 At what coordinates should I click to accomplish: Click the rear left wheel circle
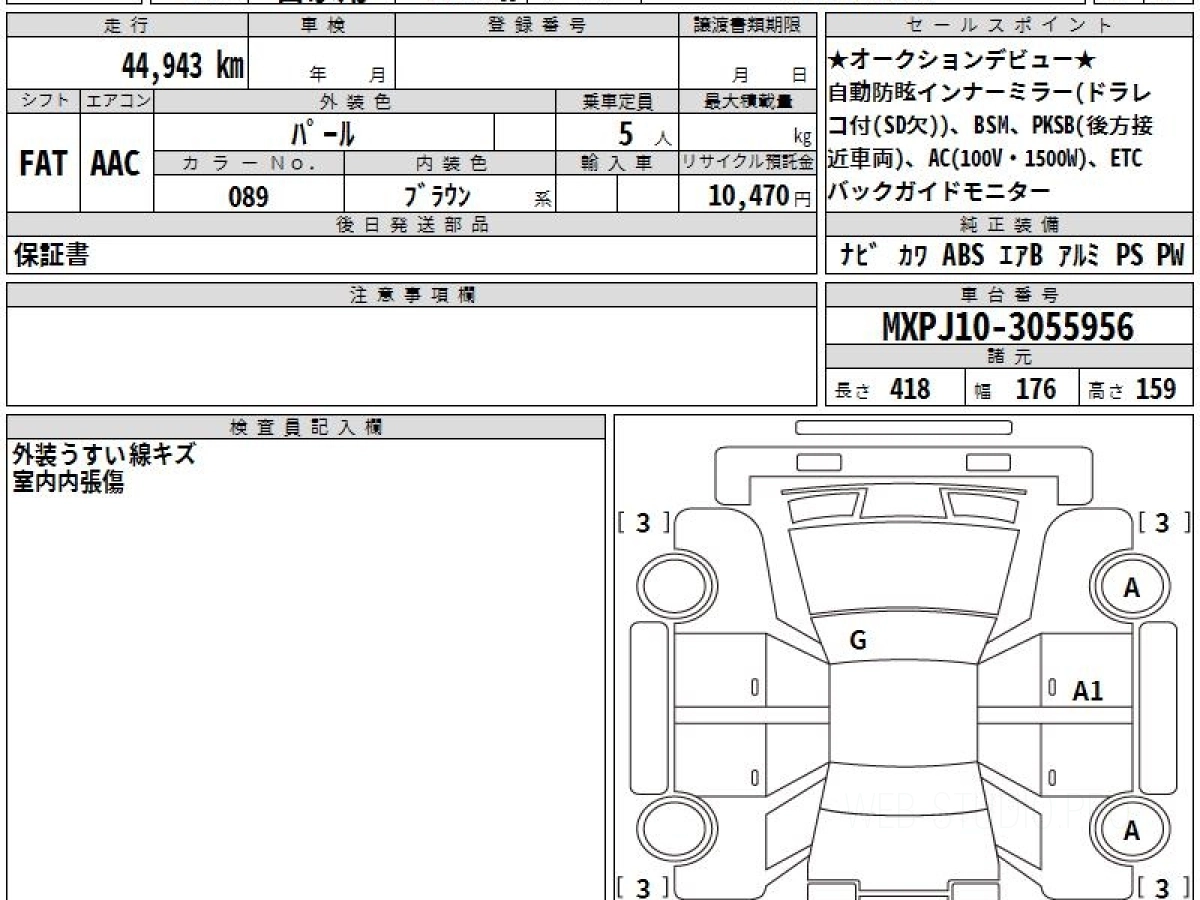(672, 831)
